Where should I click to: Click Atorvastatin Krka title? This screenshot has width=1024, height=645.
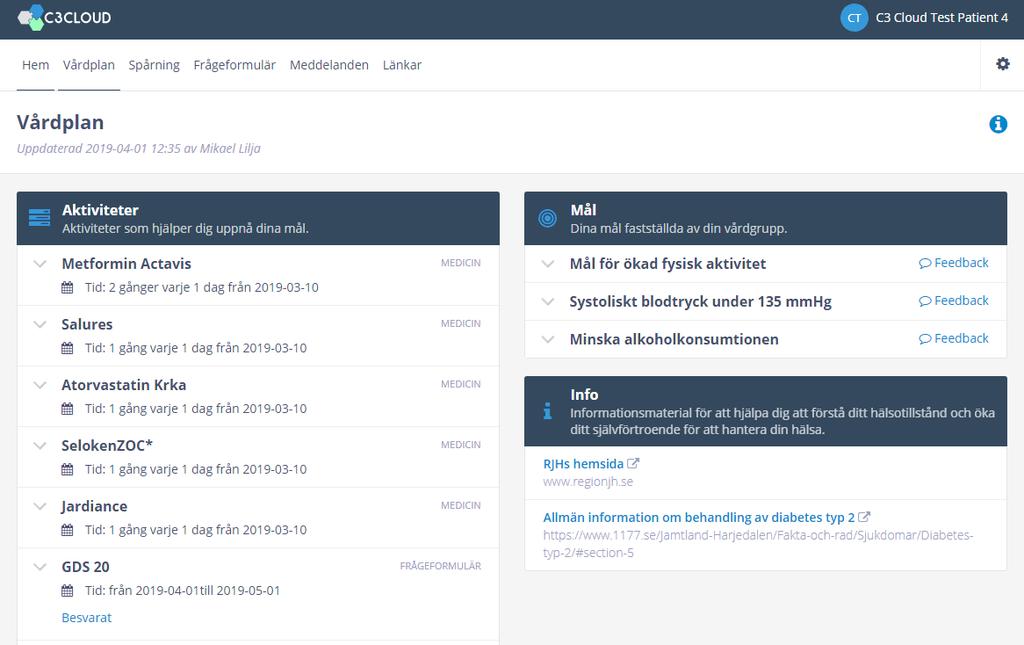pyautogui.click(x=123, y=385)
